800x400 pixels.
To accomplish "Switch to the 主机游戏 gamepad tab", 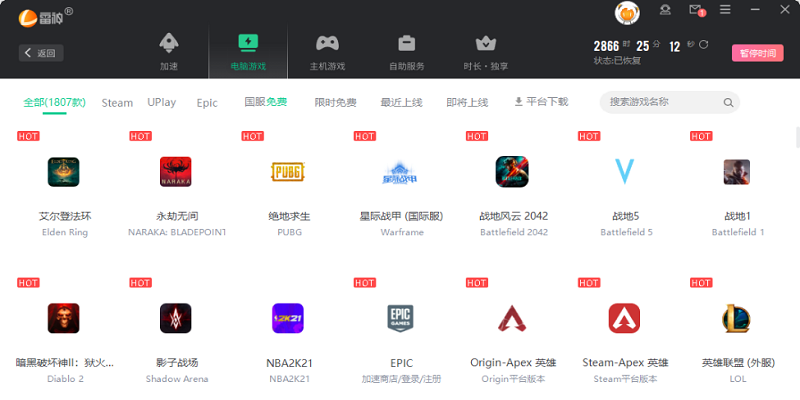I will click(x=328, y=52).
